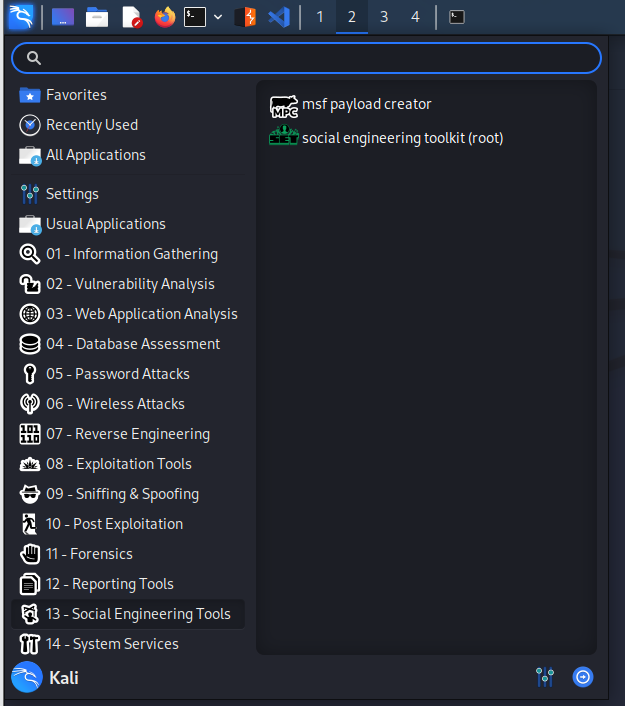The image size is (625, 706).
Task: Click the Kali user name at menu bottom
Action: point(63,677)
